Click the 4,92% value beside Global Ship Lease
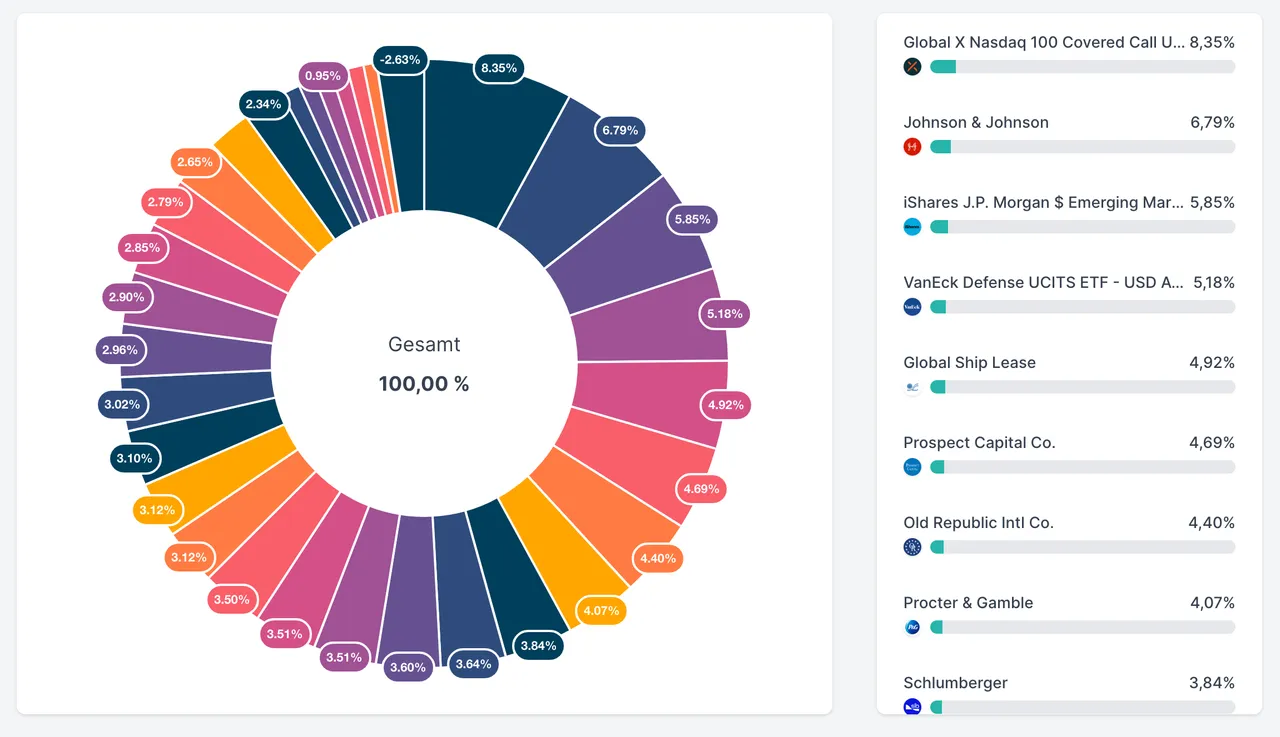This screenshot has height=737, width=1280. coord(1212,362)
